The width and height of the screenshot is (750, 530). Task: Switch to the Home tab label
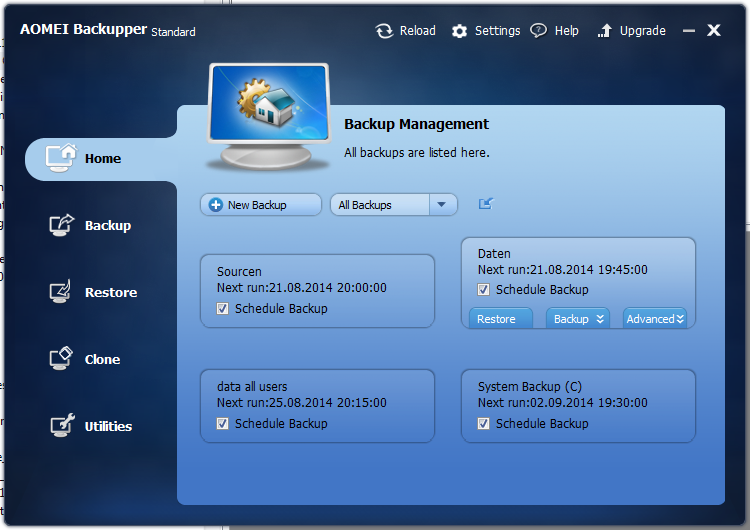(x=103, y=158)
